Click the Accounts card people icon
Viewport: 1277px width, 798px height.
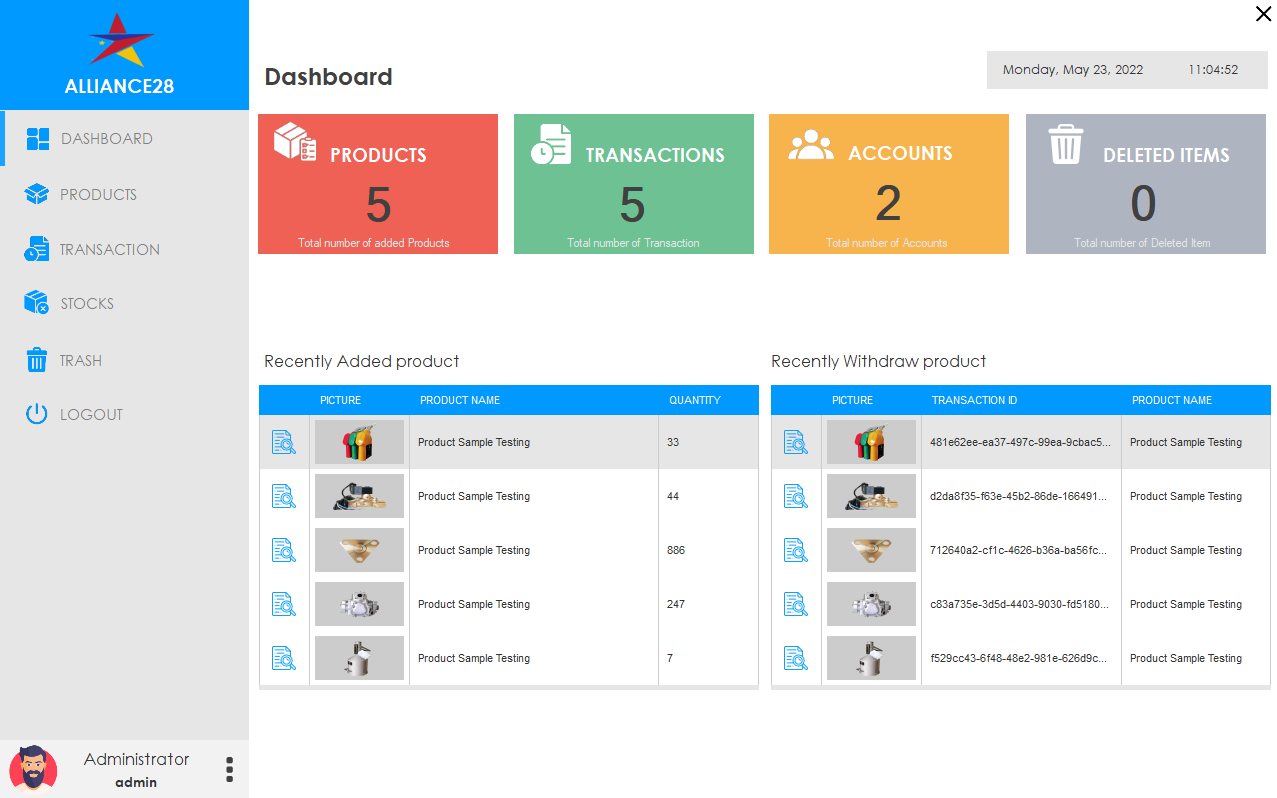pos(810,145)
